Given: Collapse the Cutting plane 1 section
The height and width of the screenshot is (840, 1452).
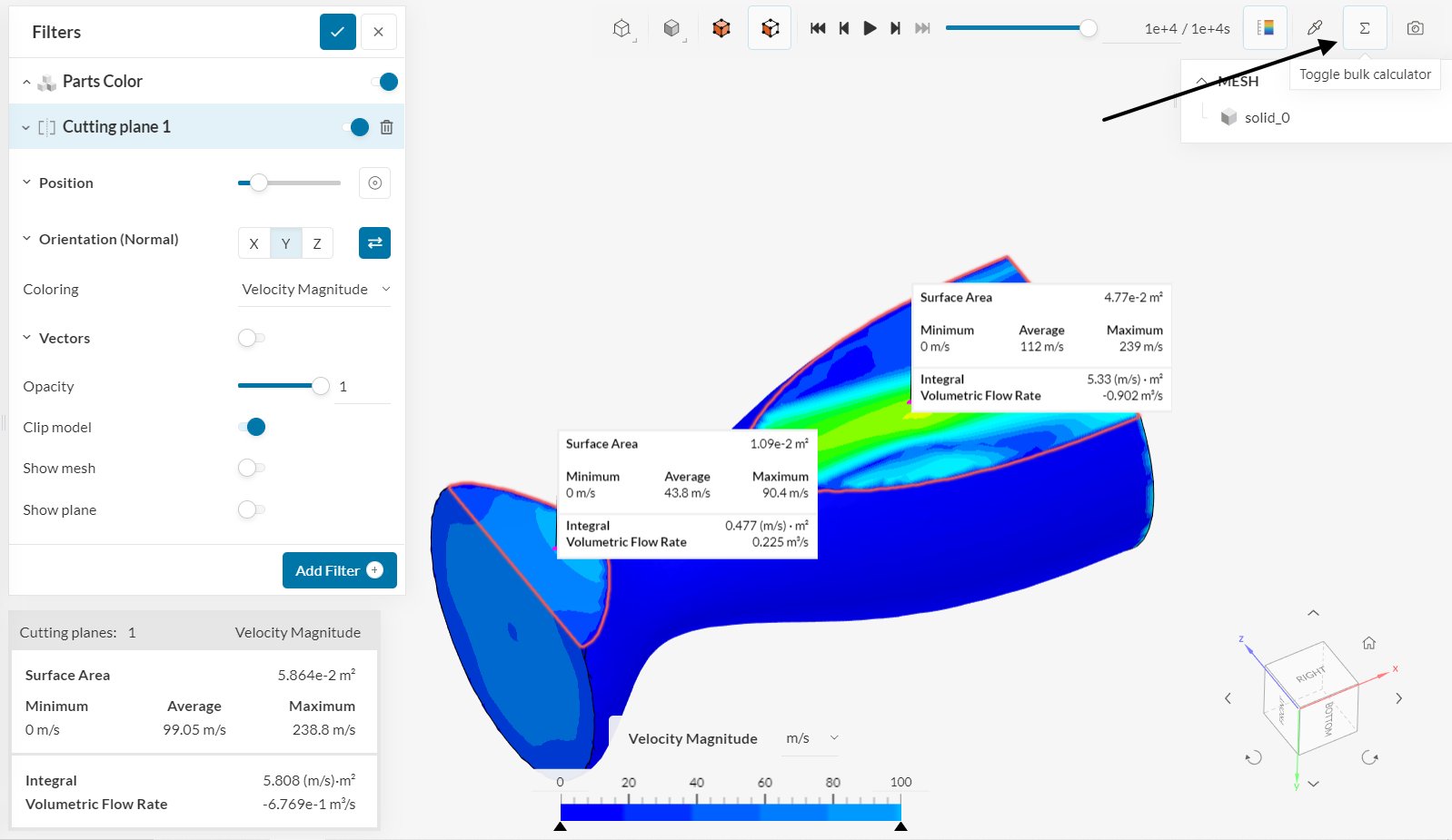Looking at the screenshot, I should 25,127.
